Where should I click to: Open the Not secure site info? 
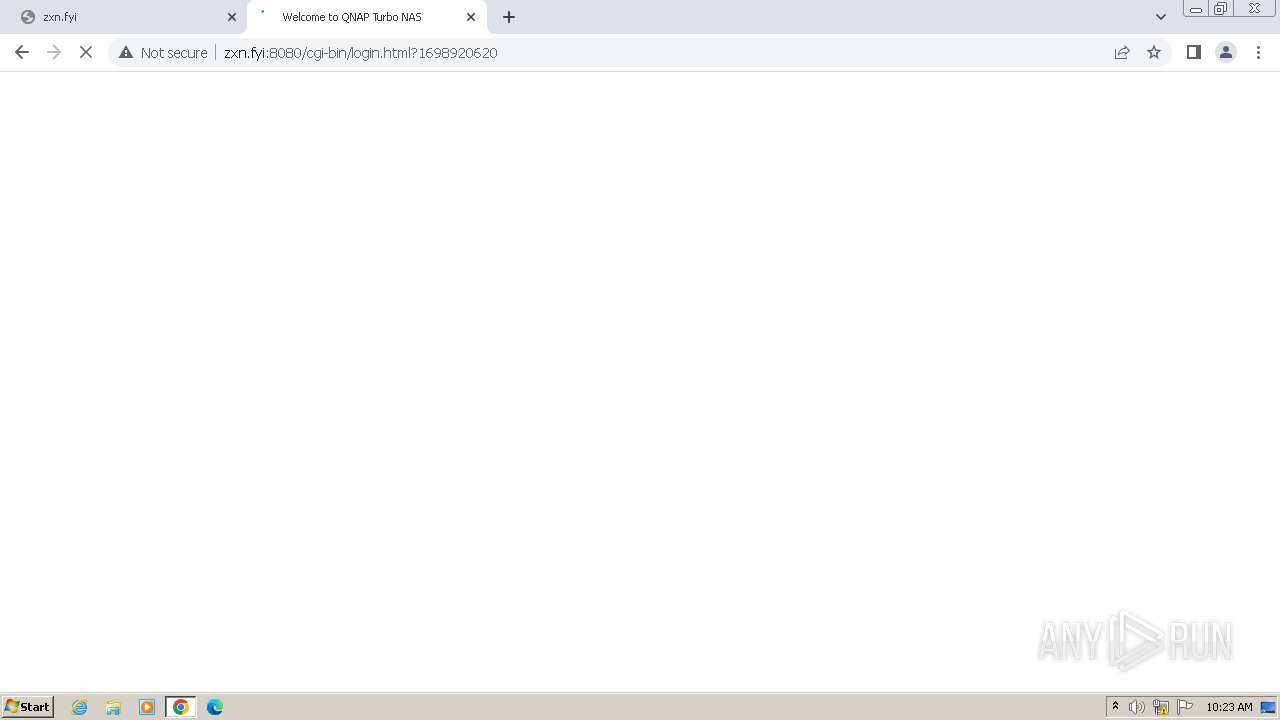pos(163,52)
